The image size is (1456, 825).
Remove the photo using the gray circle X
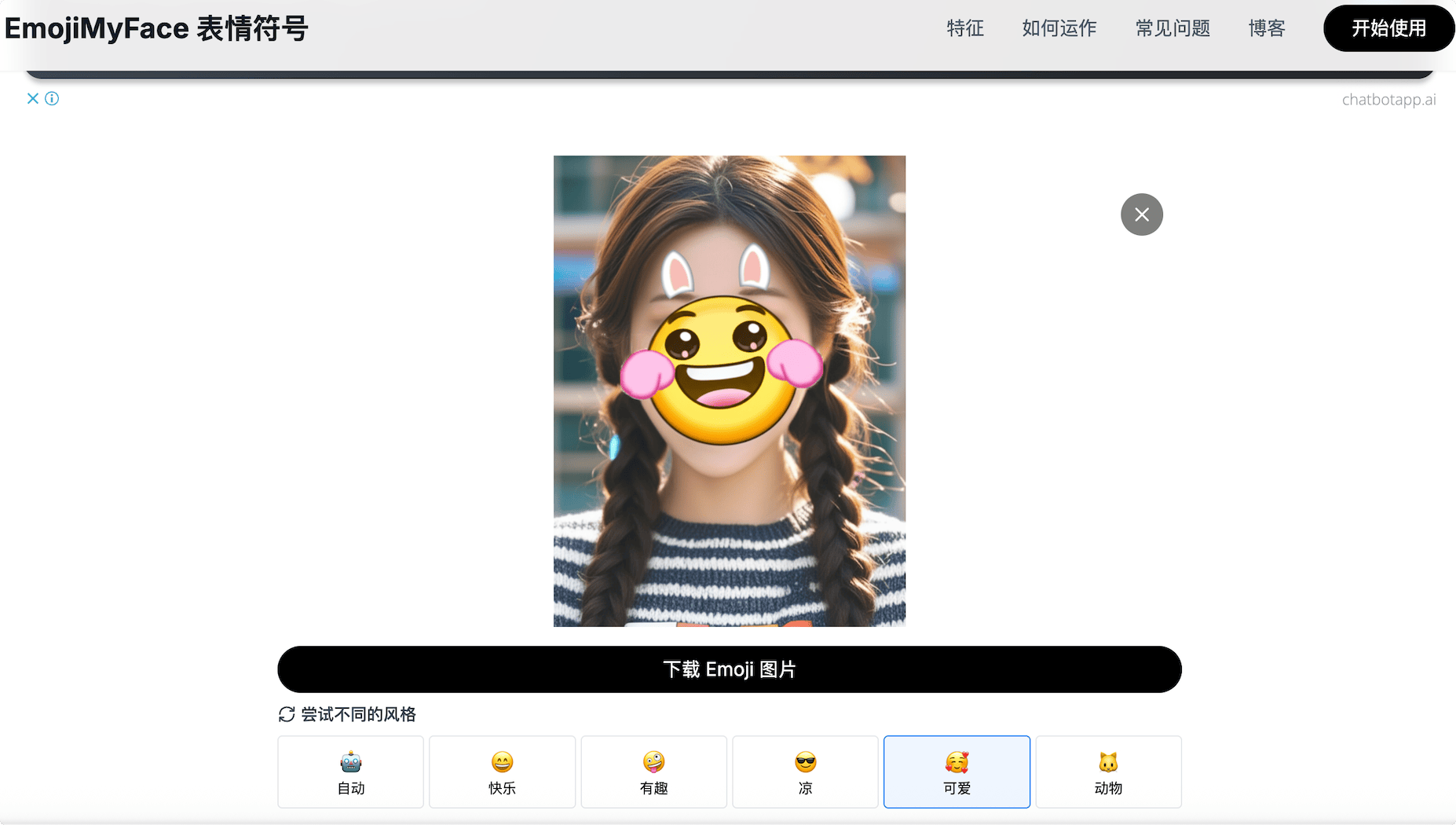pyautogui.click(x=1141, y=214)
